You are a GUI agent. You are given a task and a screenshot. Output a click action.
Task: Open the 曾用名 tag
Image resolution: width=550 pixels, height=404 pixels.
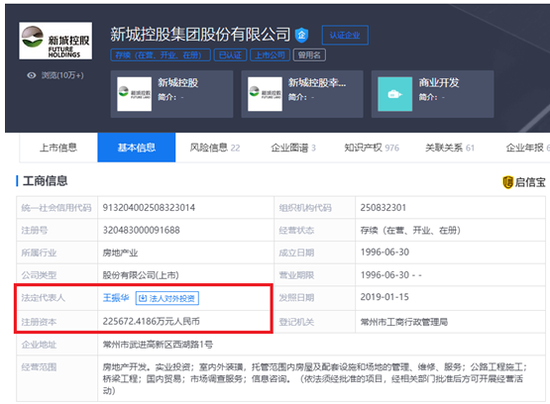(309, 55)
